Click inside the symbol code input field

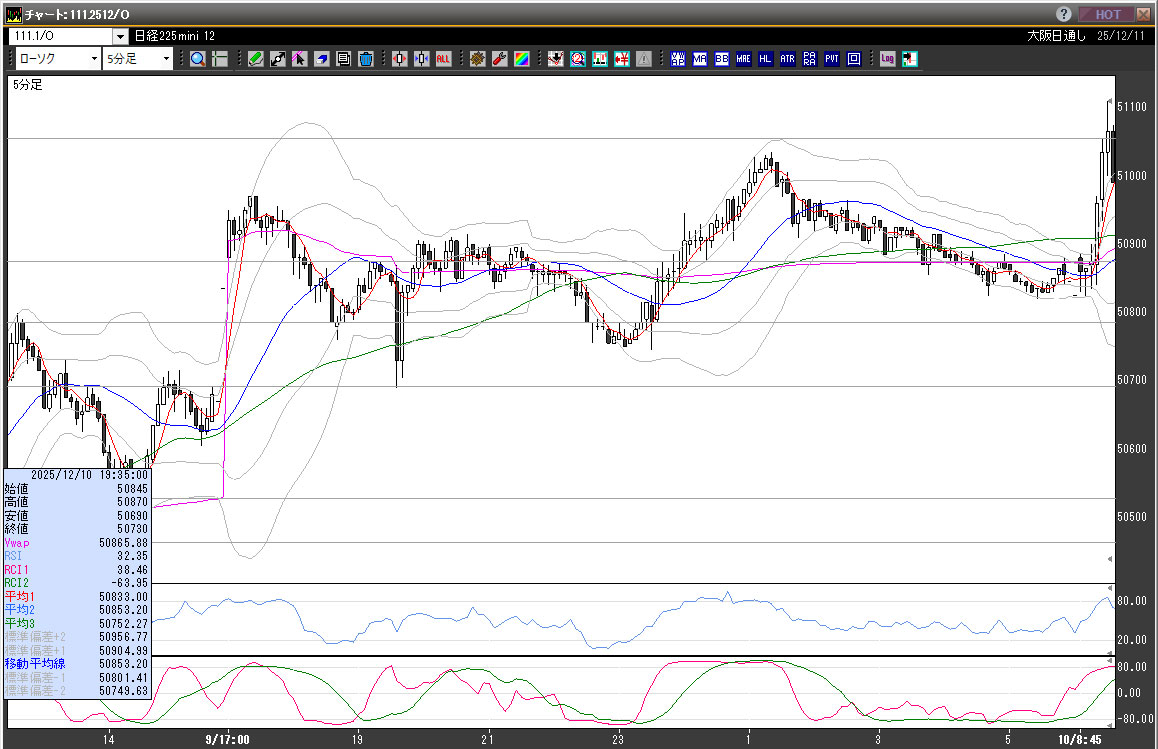[x=60, y=37]
